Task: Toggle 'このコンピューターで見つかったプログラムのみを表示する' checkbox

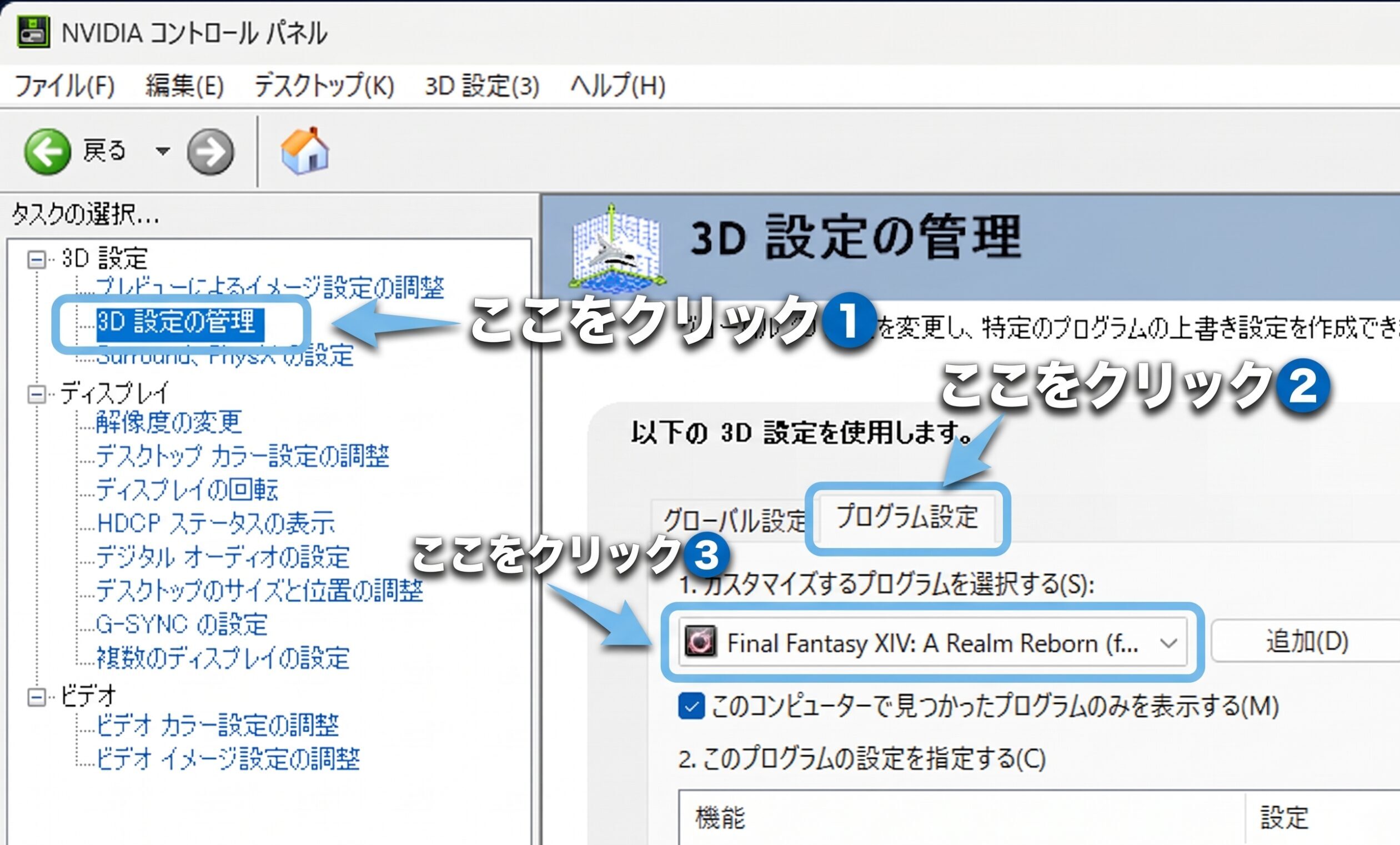Action: coord(691,706)
